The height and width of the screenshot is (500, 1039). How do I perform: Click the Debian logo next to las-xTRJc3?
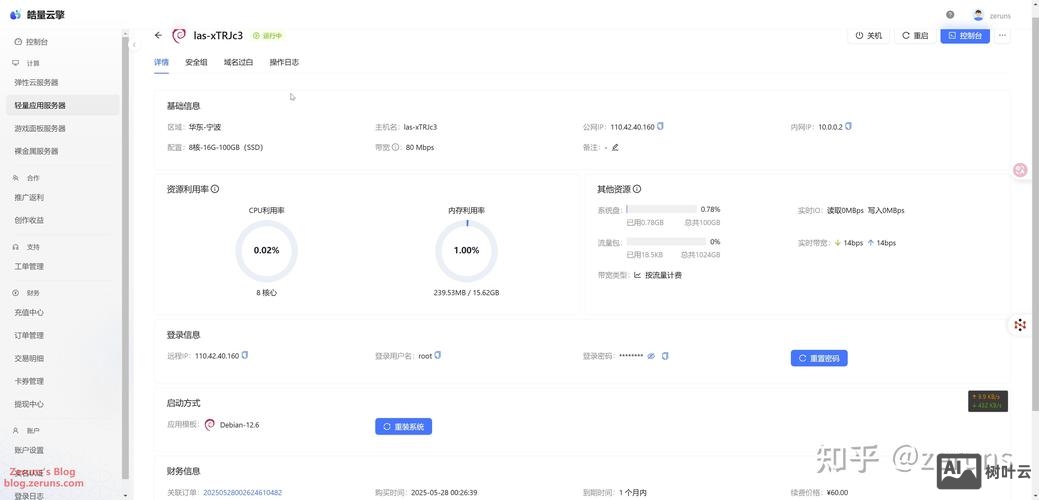[x=178, y=35]
